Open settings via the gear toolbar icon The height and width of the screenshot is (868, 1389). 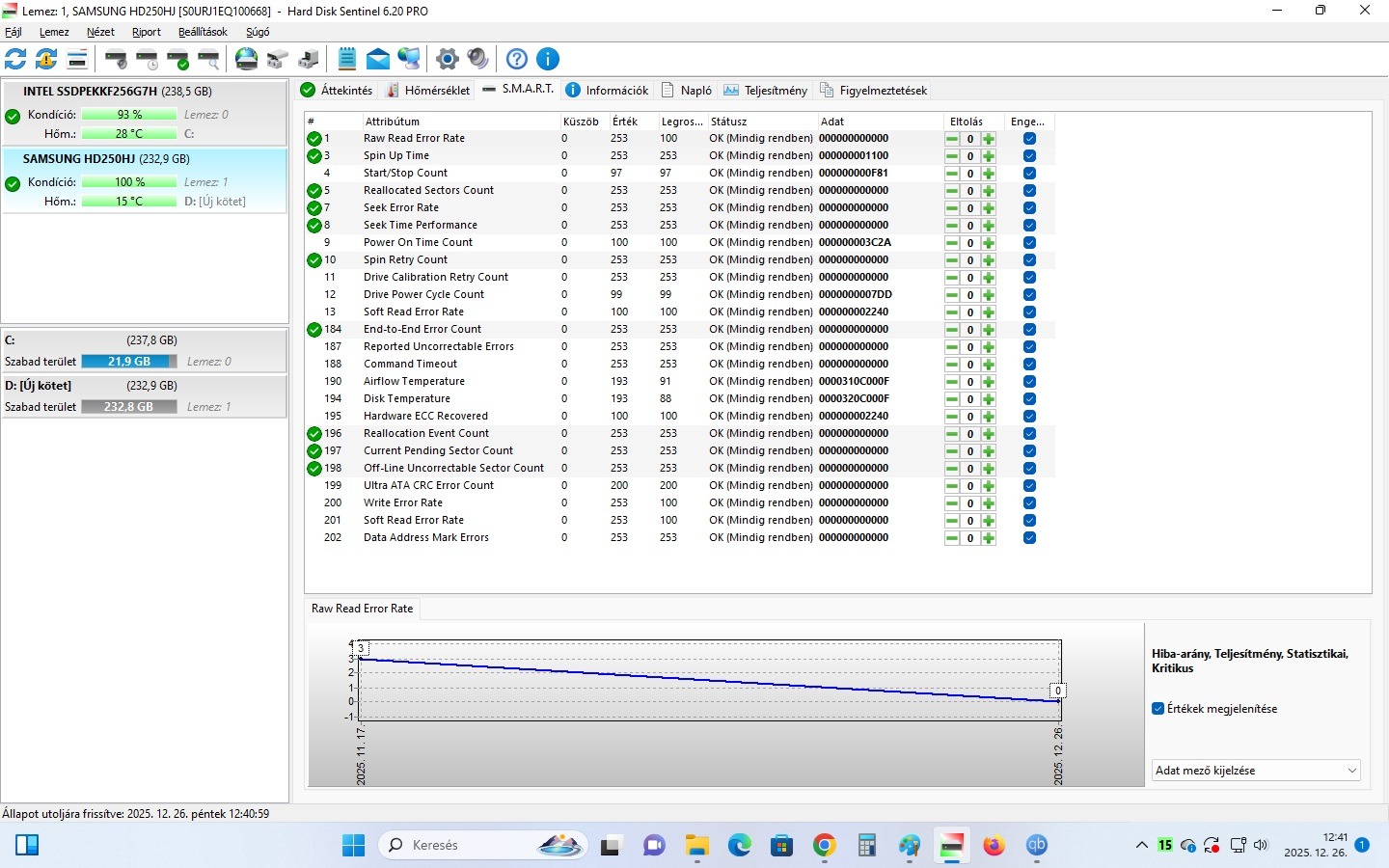(447, 59)
